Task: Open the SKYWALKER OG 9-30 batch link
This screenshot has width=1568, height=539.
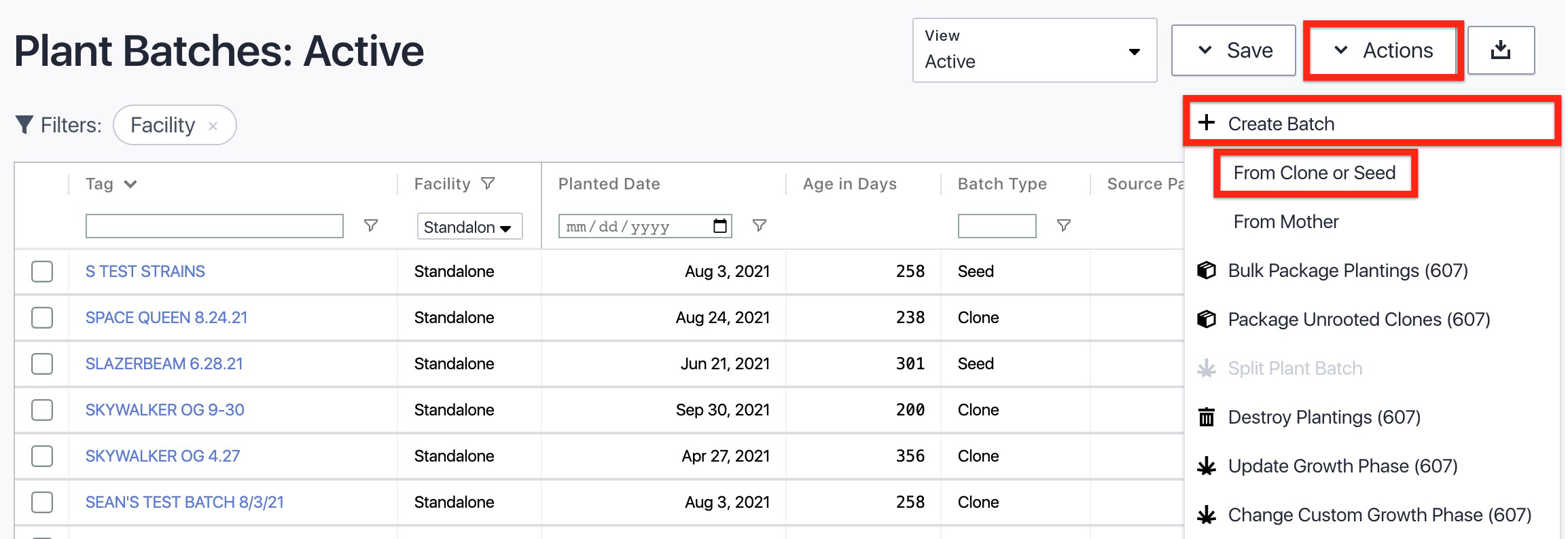Action: (164, 410)
